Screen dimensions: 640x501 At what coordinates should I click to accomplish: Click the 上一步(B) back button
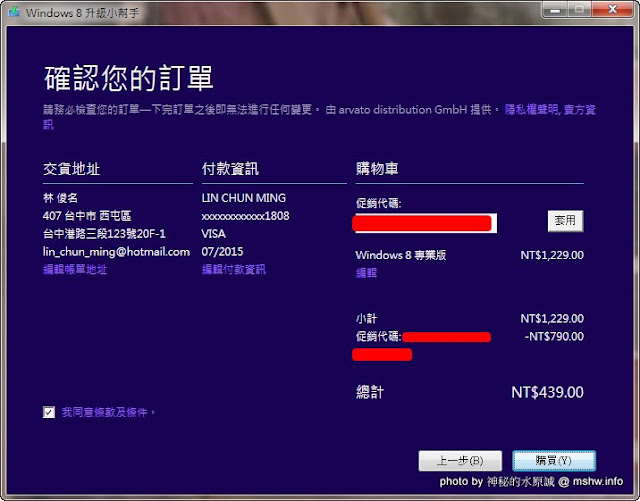pyautogui.click(x=460, y=461)
